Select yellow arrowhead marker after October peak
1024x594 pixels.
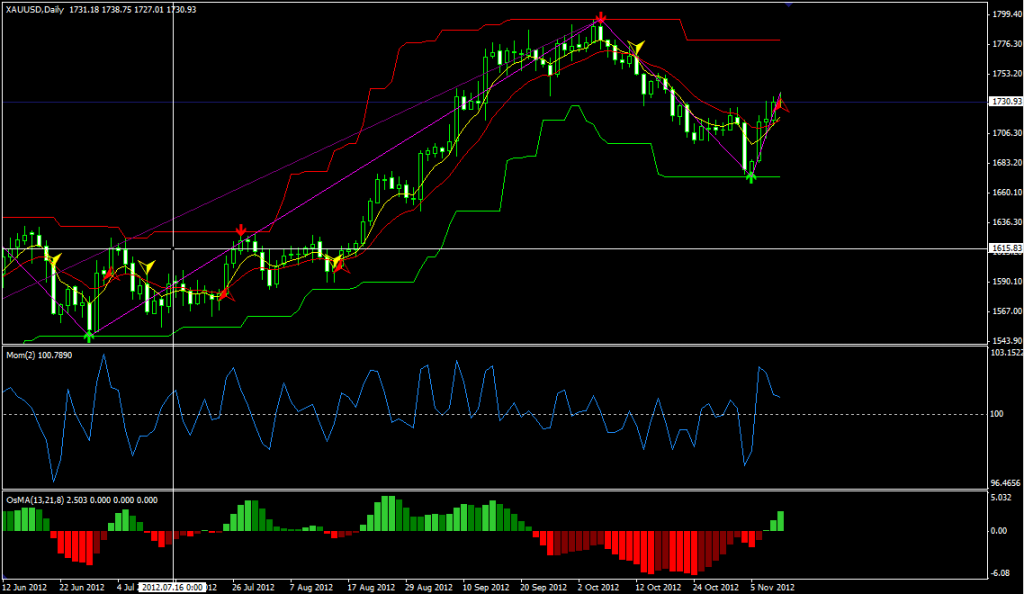(636, 47)
